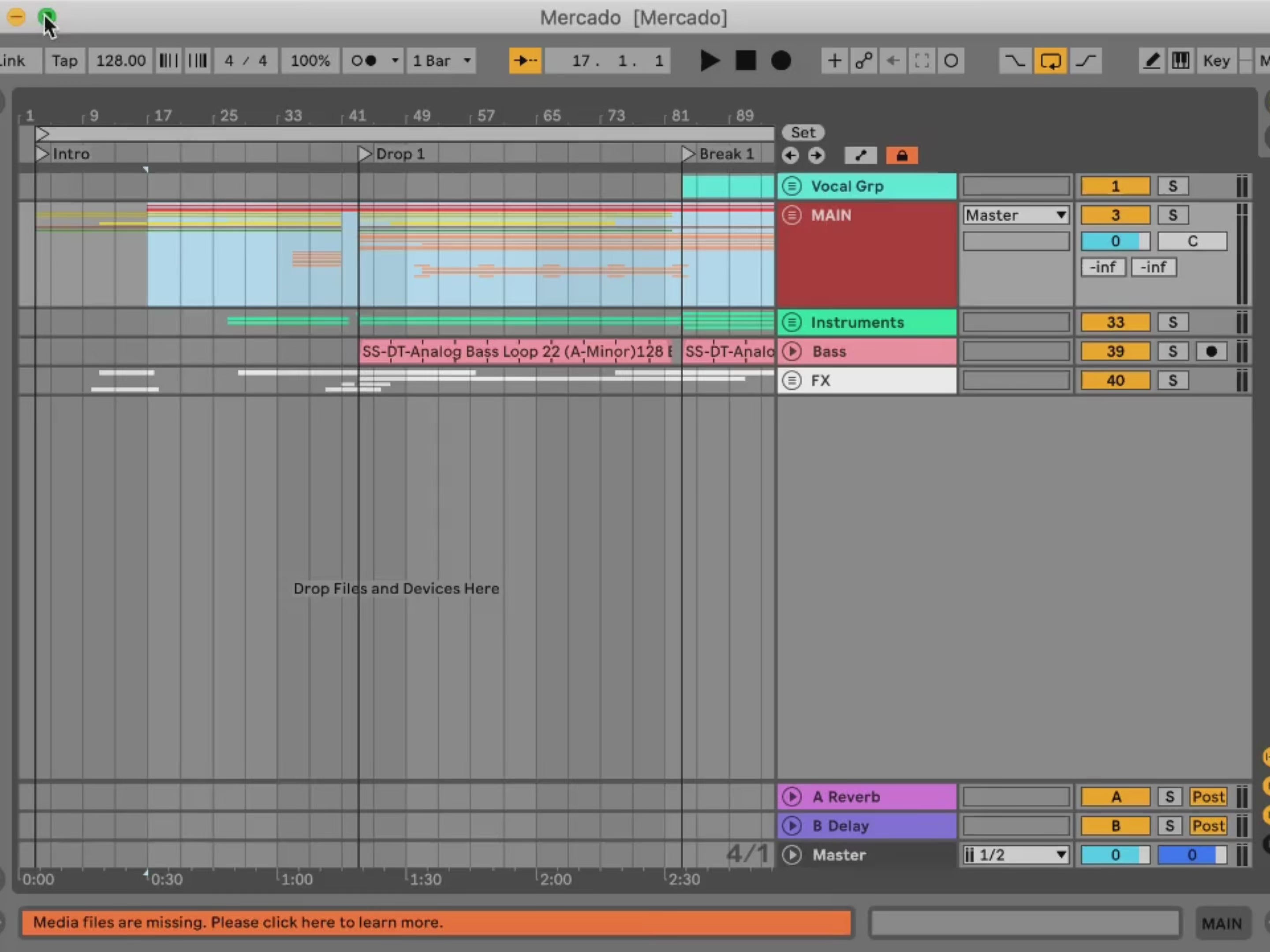This screenshot has width=1270, height=952.
Task: Select the arrangement position 17.1.1 field
Action: (608, 61)
